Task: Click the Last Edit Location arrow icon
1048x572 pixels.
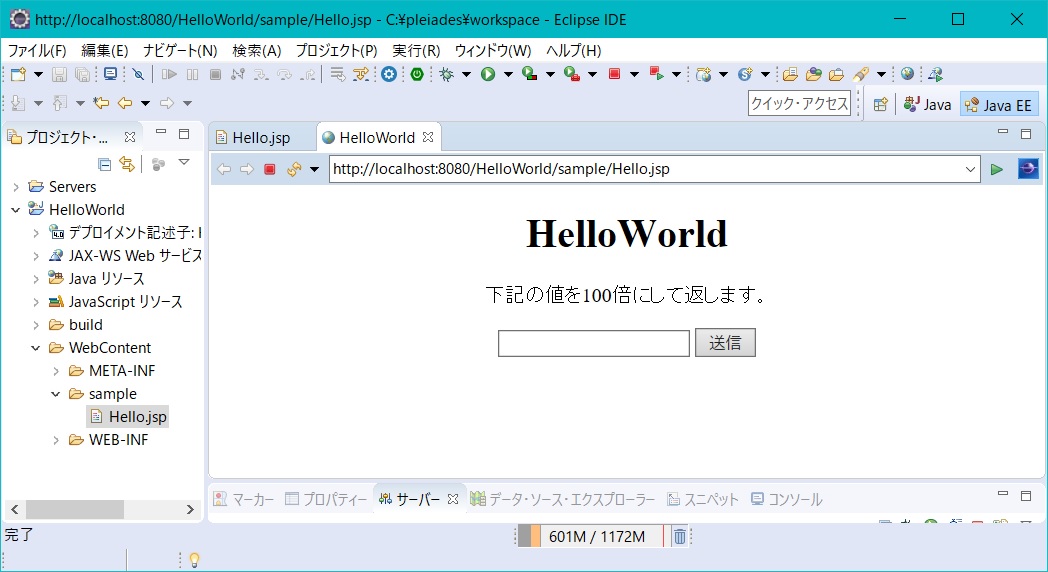Action: (101, 103)
